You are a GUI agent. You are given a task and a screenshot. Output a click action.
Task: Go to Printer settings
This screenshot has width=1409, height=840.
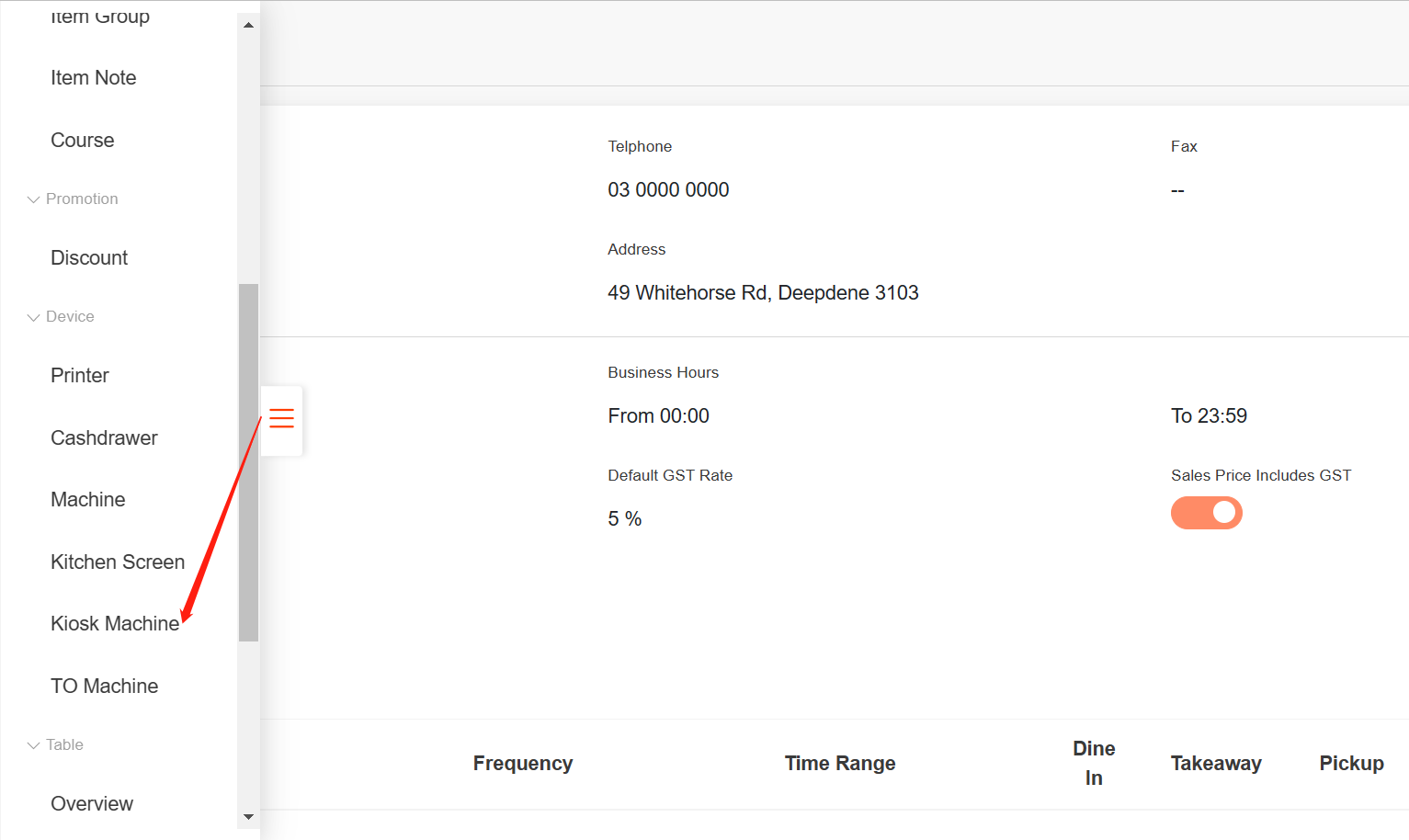[x=80, y=376]
